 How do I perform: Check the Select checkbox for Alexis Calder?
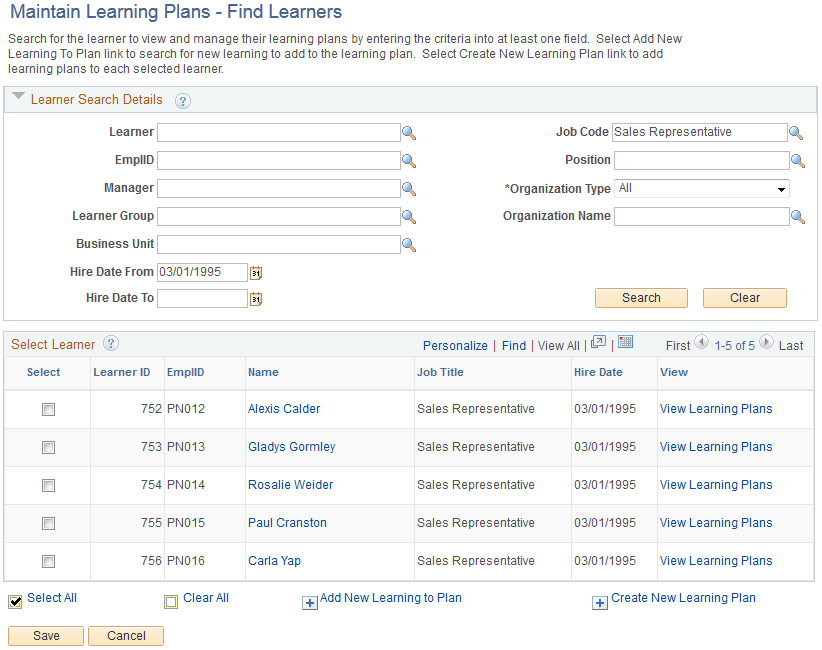(48, 409)
